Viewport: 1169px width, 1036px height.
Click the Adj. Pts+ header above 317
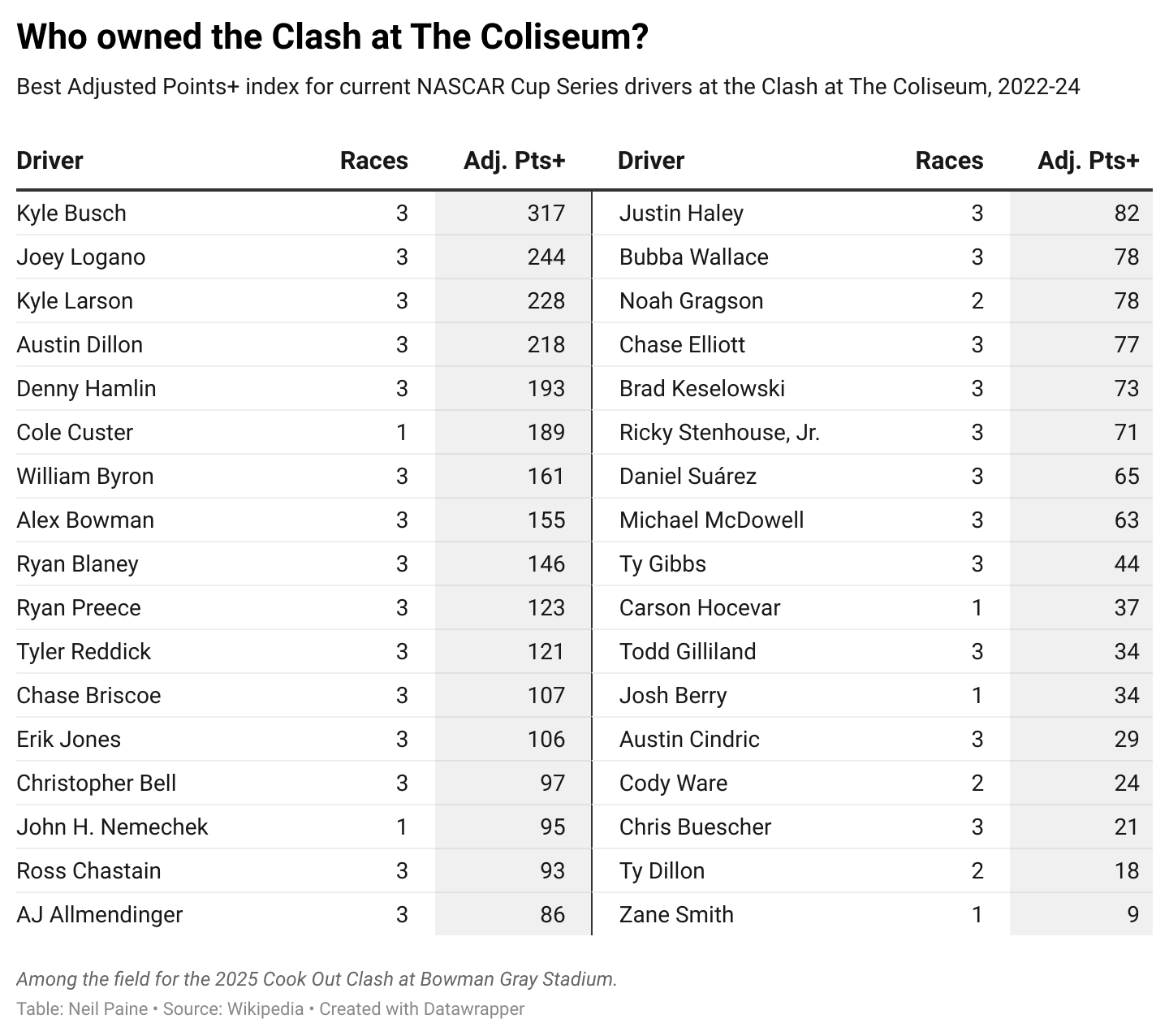(514, 161)
